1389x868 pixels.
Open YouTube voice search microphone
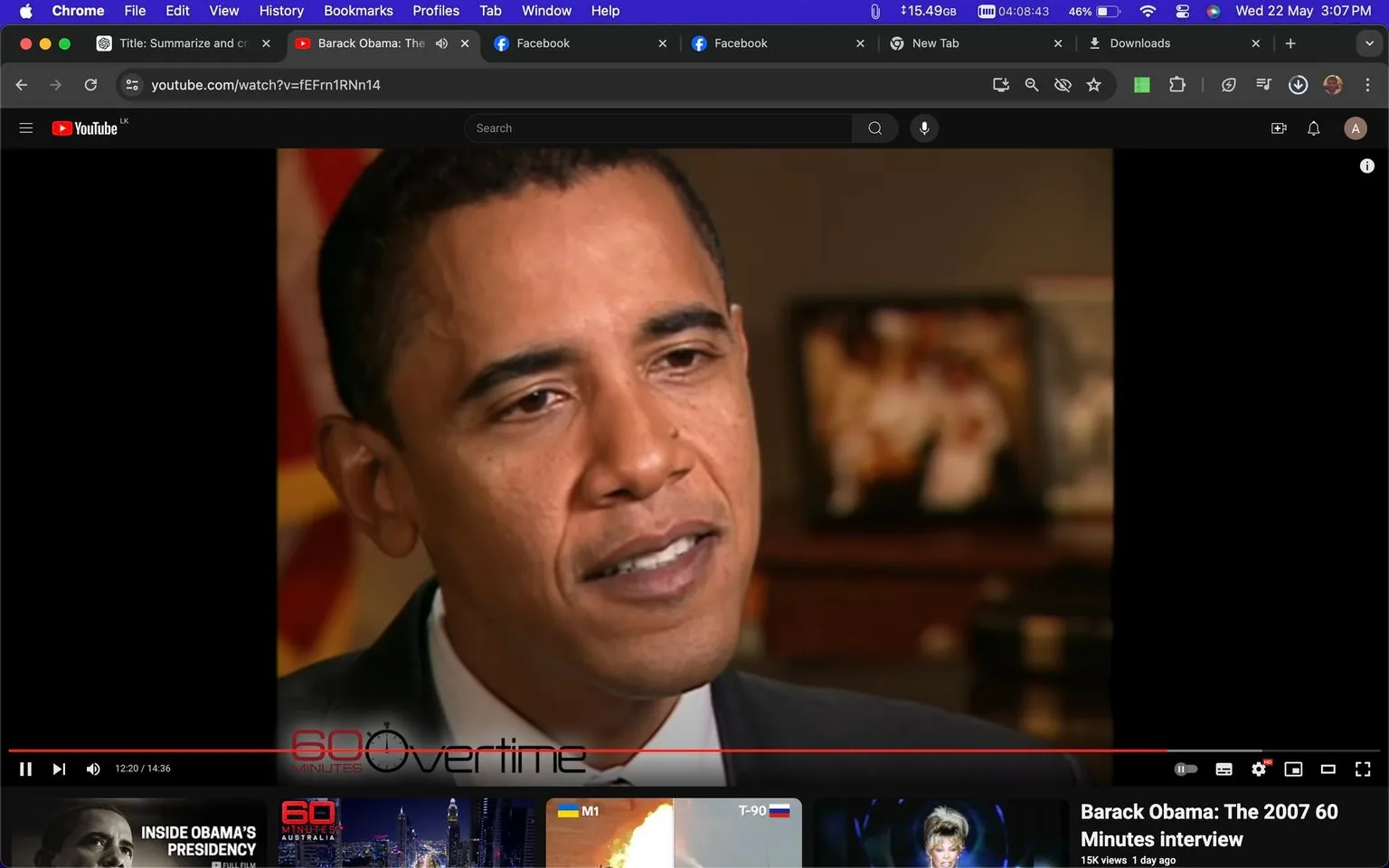pos(924,127)
